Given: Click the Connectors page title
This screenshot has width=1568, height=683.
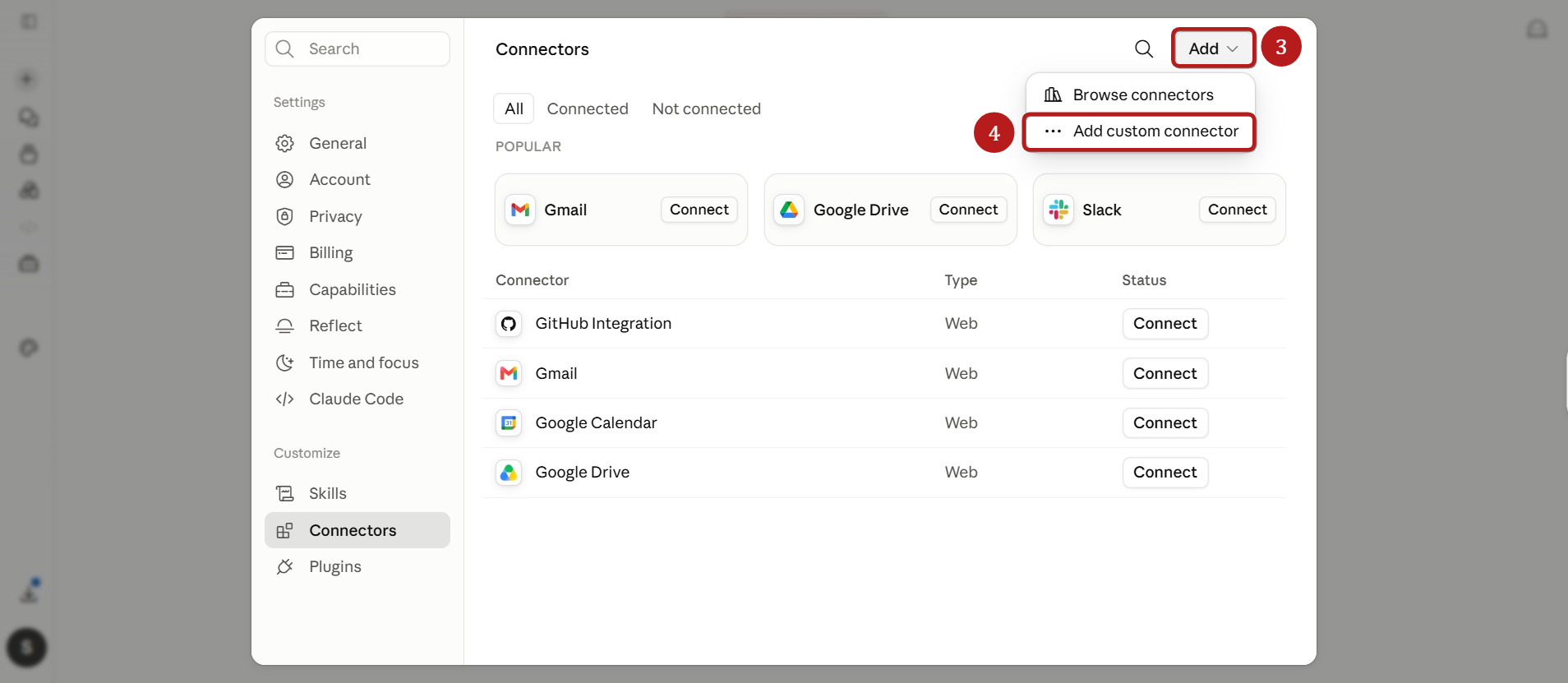Looking at the screenshot, I should tap(542, 49).
